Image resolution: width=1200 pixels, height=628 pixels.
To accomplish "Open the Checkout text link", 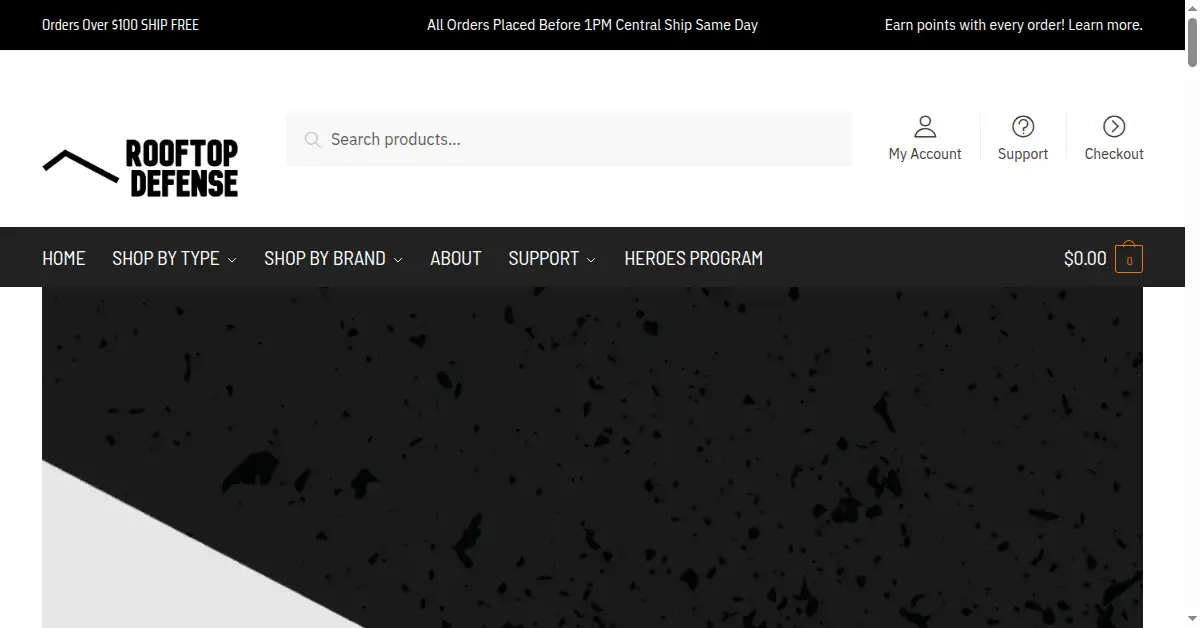I will [x=1114, y=154].
